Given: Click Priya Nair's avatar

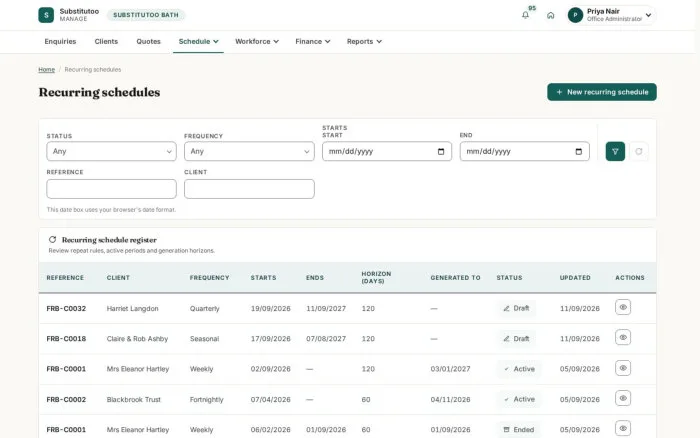Looking at the screenshot, I should 575,15.
